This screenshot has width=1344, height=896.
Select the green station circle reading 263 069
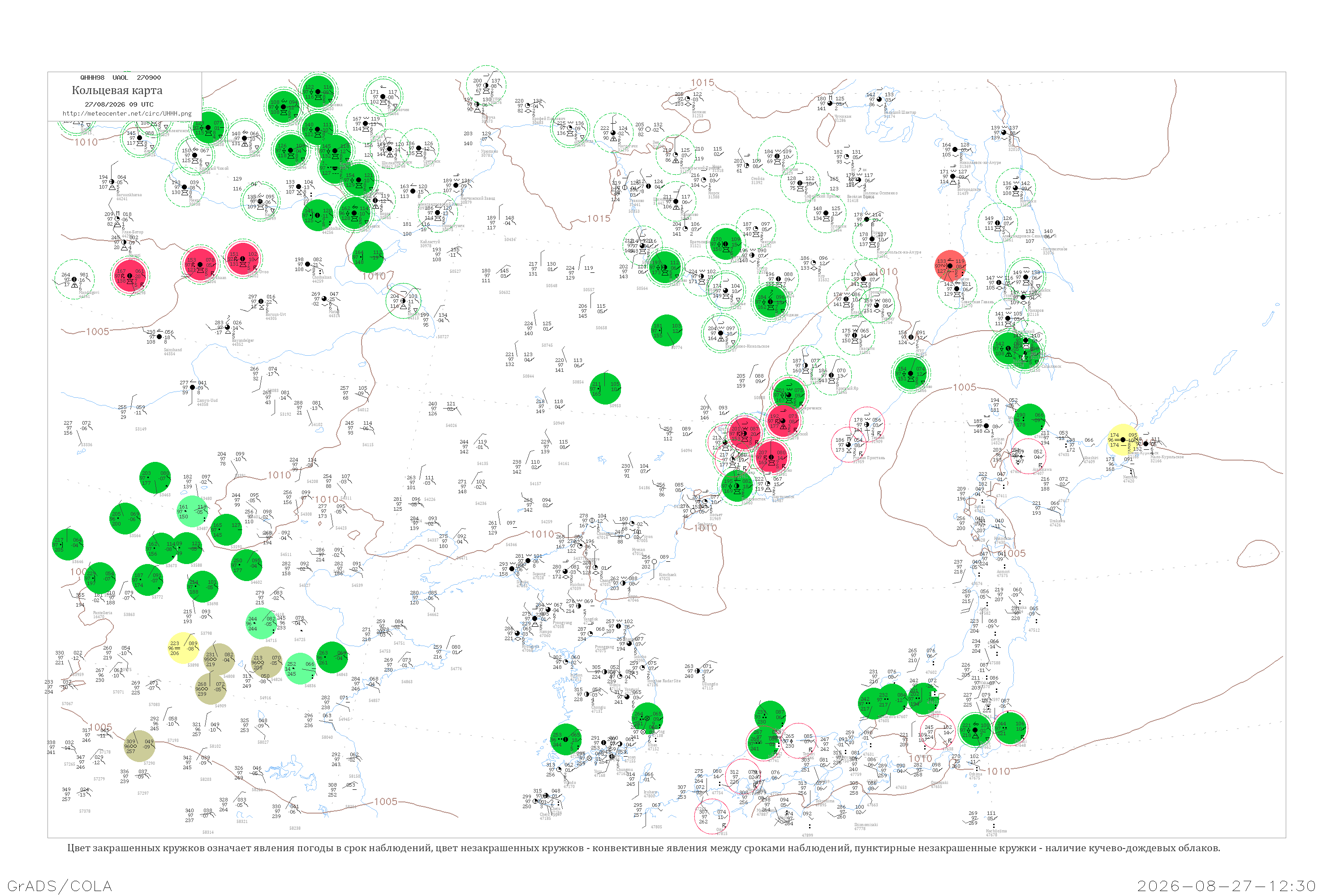(x=332, y=657)
